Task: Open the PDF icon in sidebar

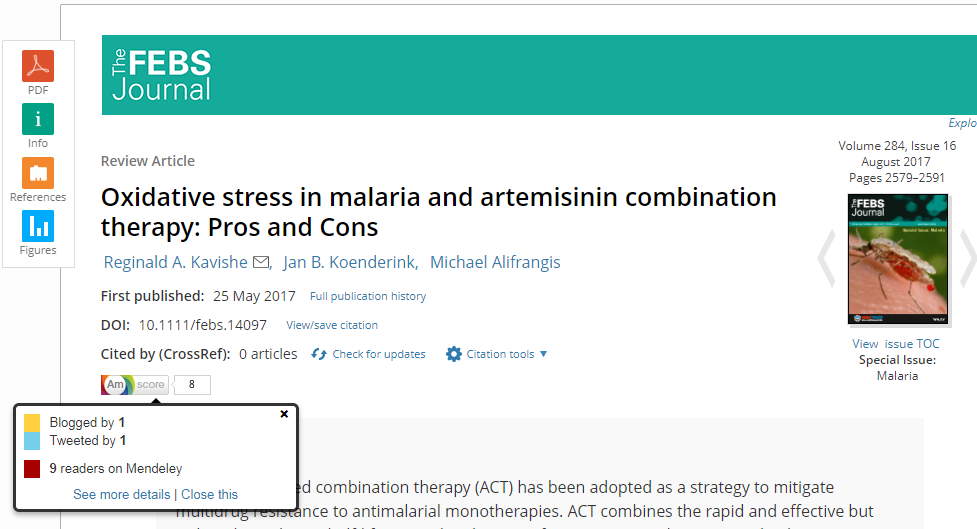Action: pos(38,67)
